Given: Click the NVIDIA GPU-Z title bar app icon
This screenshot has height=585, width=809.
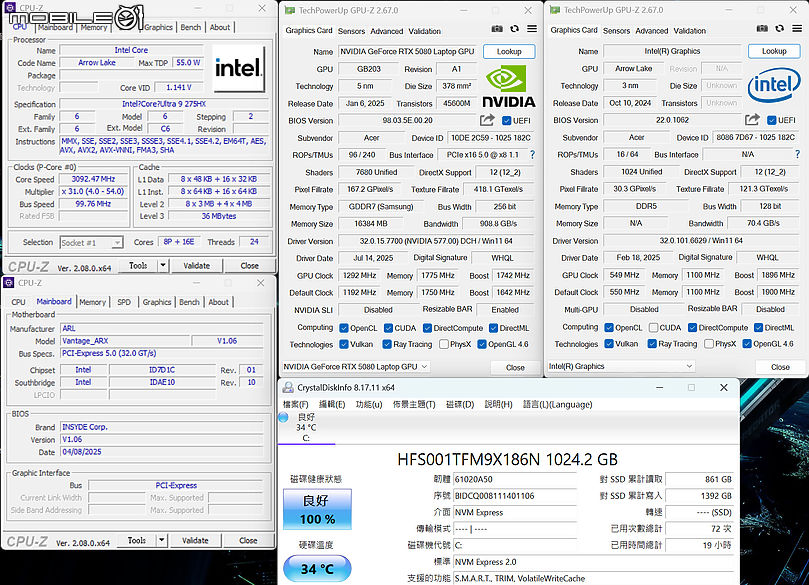Looking at the screenshot, I should tap(290, 10).
